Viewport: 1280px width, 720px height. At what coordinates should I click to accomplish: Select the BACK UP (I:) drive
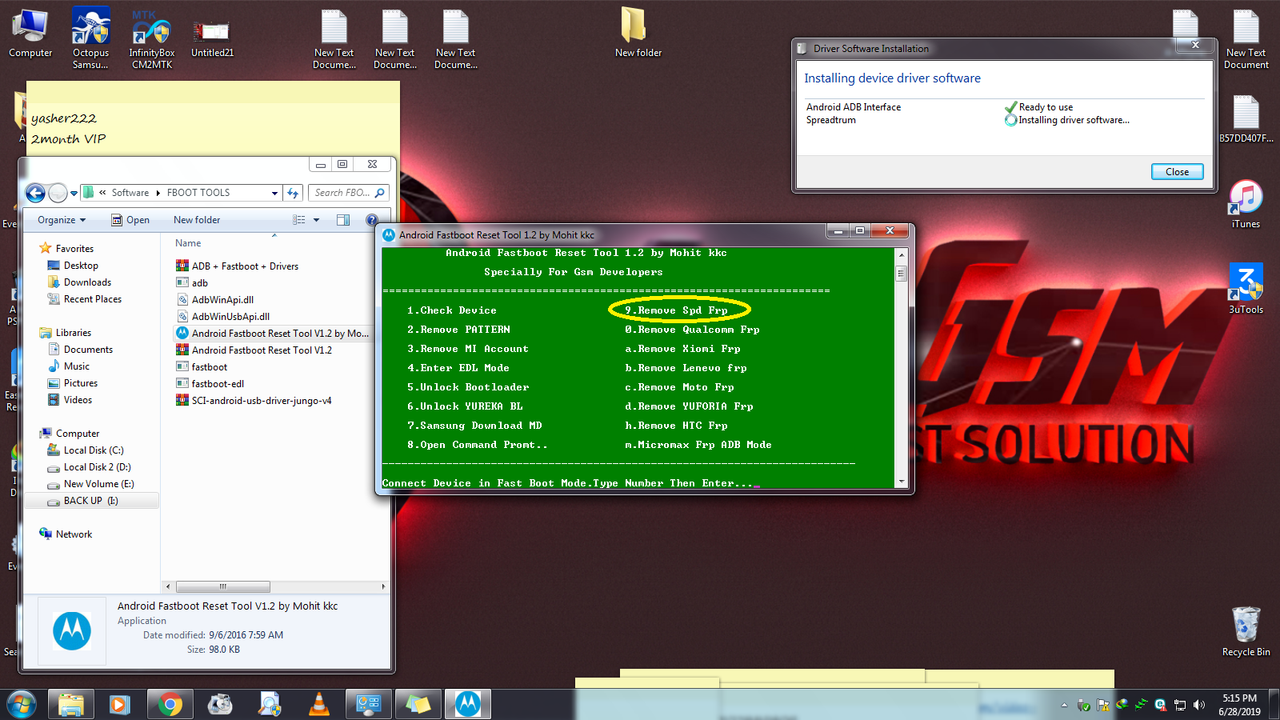pos(90,501)
